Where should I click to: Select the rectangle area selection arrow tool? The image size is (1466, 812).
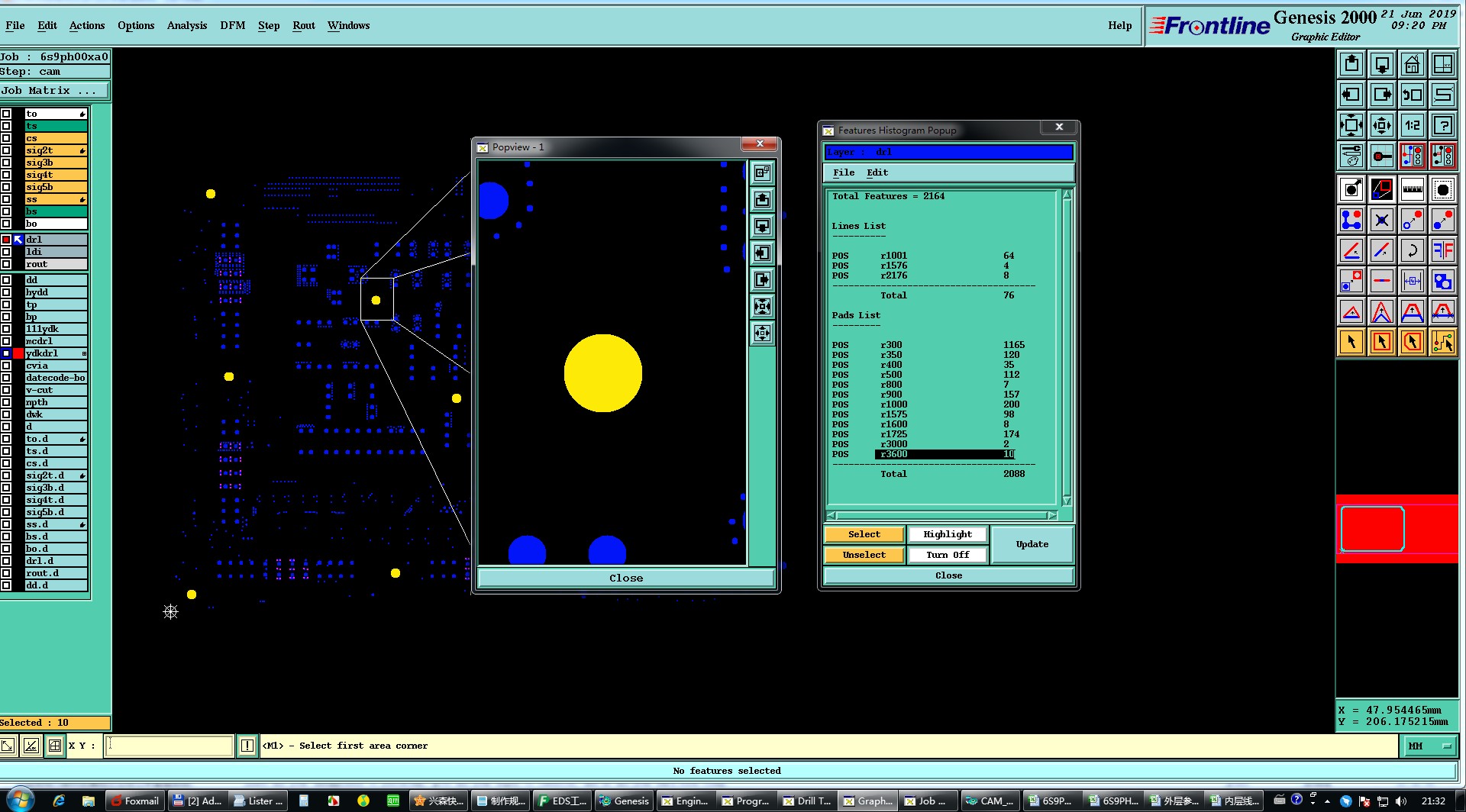pos(1382,342)
